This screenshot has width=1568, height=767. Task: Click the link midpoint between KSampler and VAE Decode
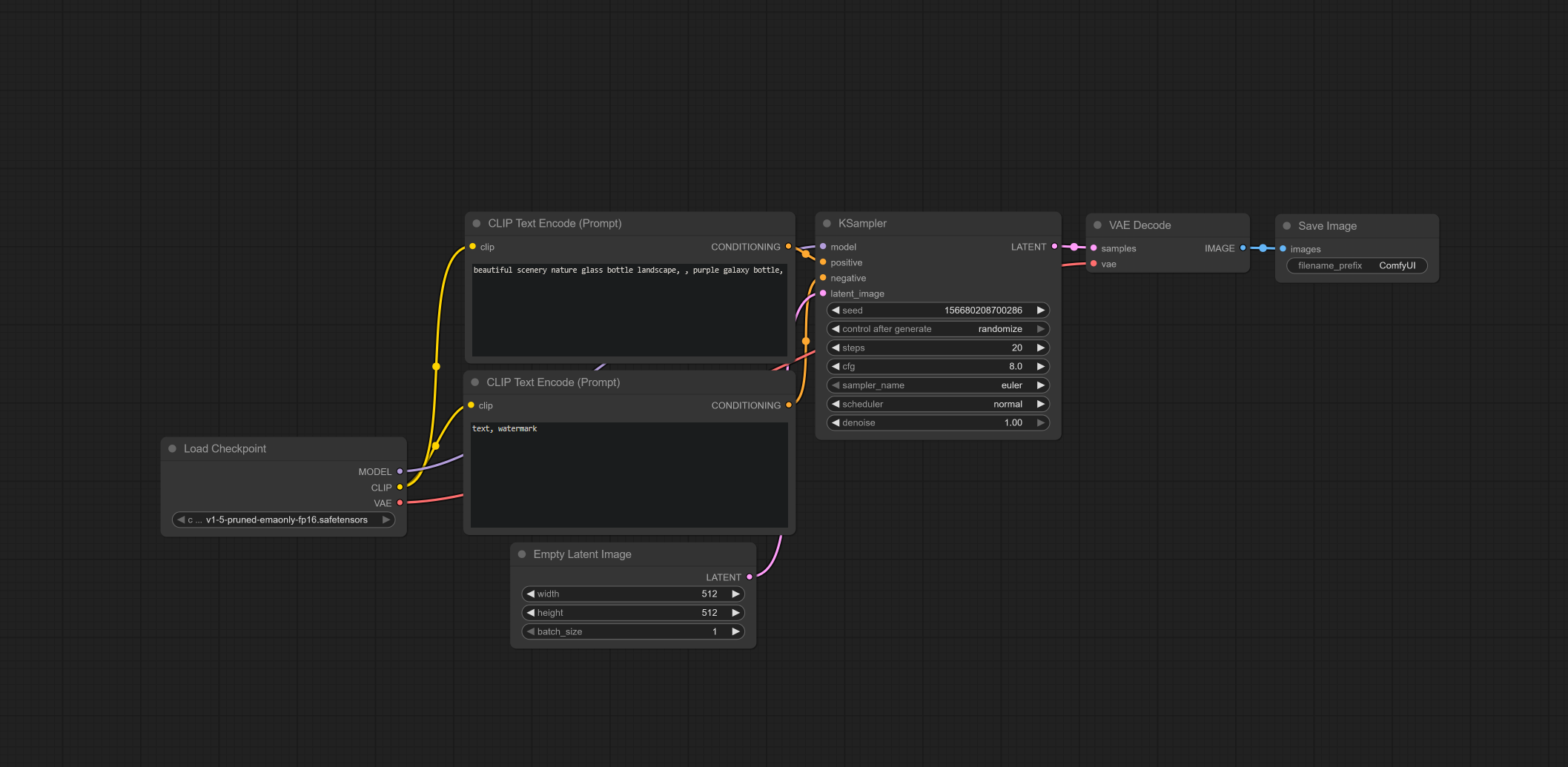[1074, 247]
